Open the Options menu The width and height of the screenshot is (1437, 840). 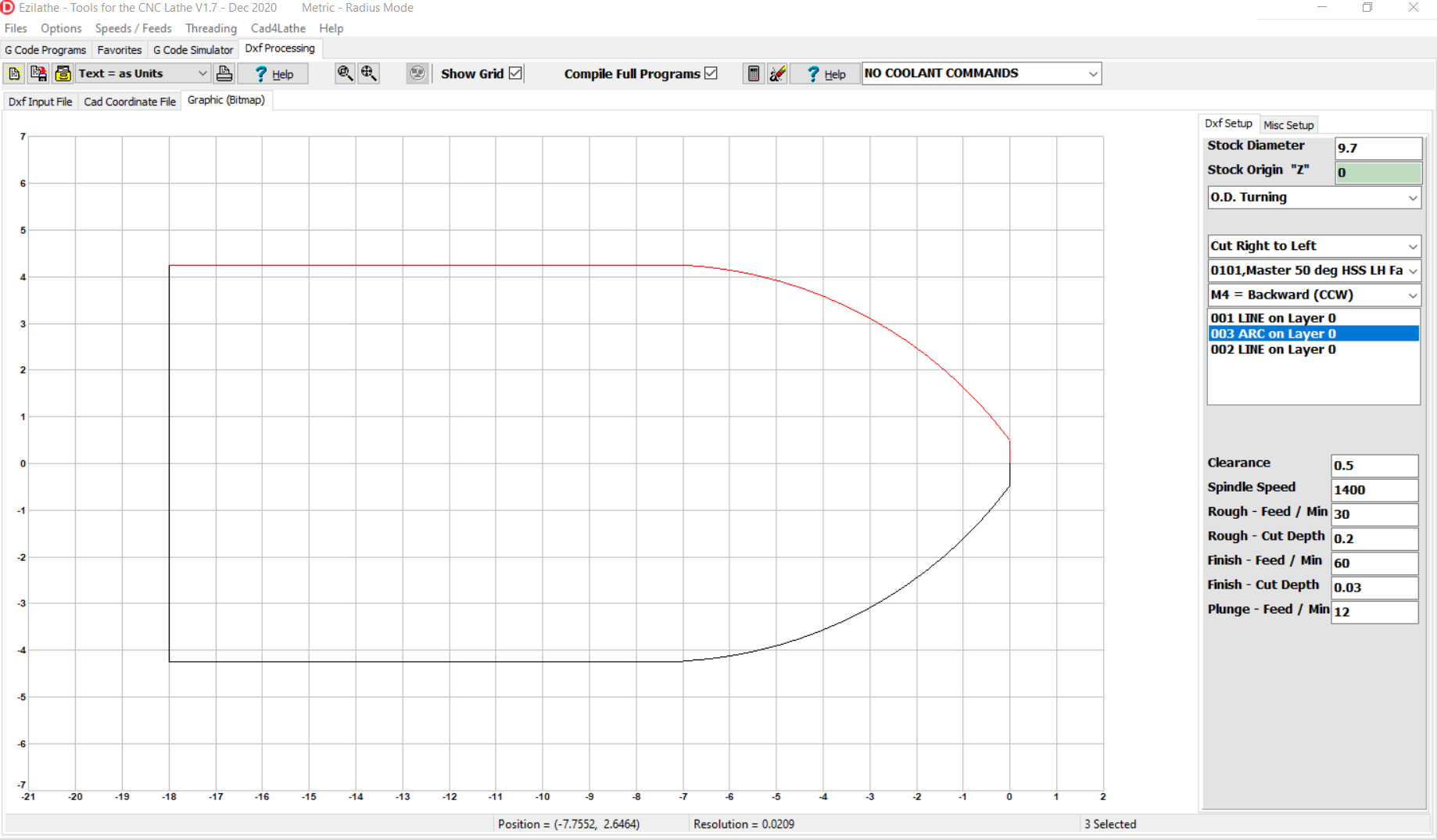tap(61, 28)
